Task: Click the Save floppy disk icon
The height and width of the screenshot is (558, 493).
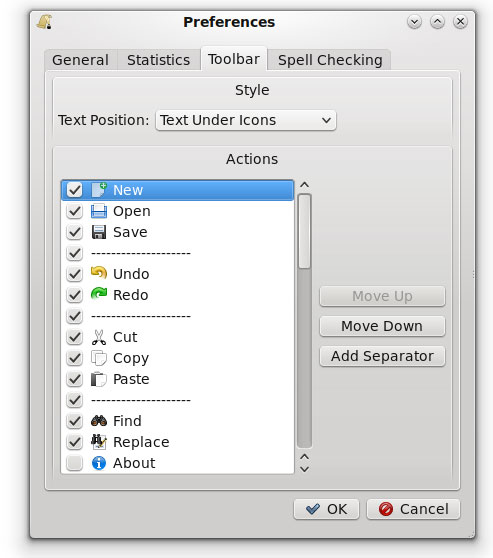Action: click(99, 232)
